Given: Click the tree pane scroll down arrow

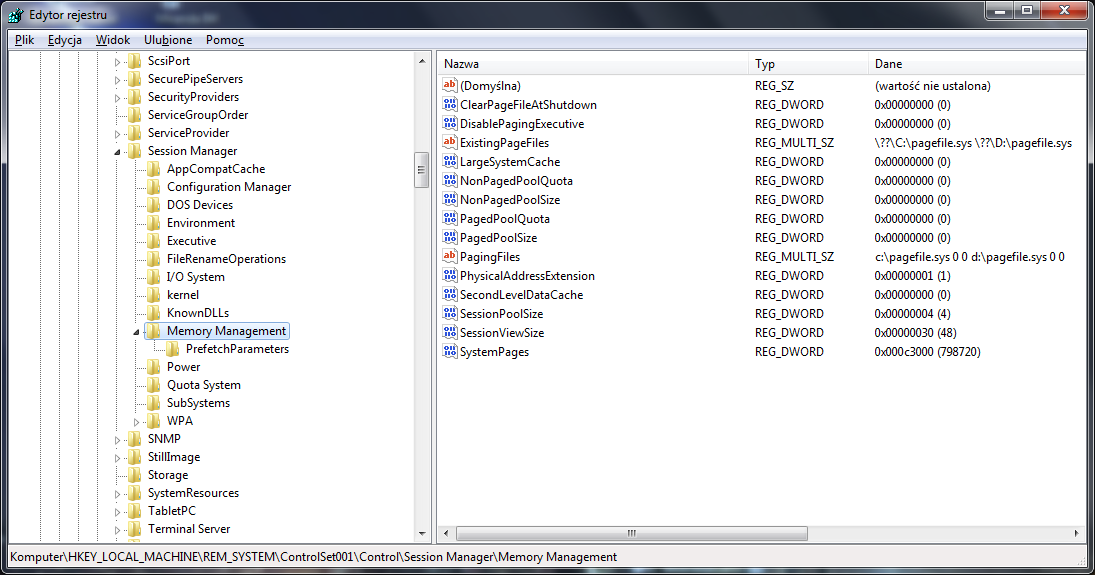Looking at the screenshot, I should pyautogui.click(x=422, y=534).
